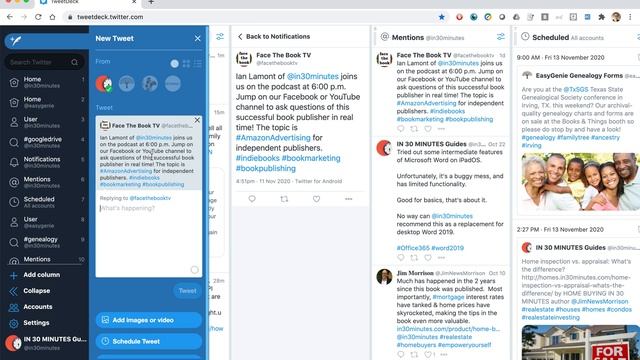
Task: Open Accounts panel
Action: pos(31,307)
